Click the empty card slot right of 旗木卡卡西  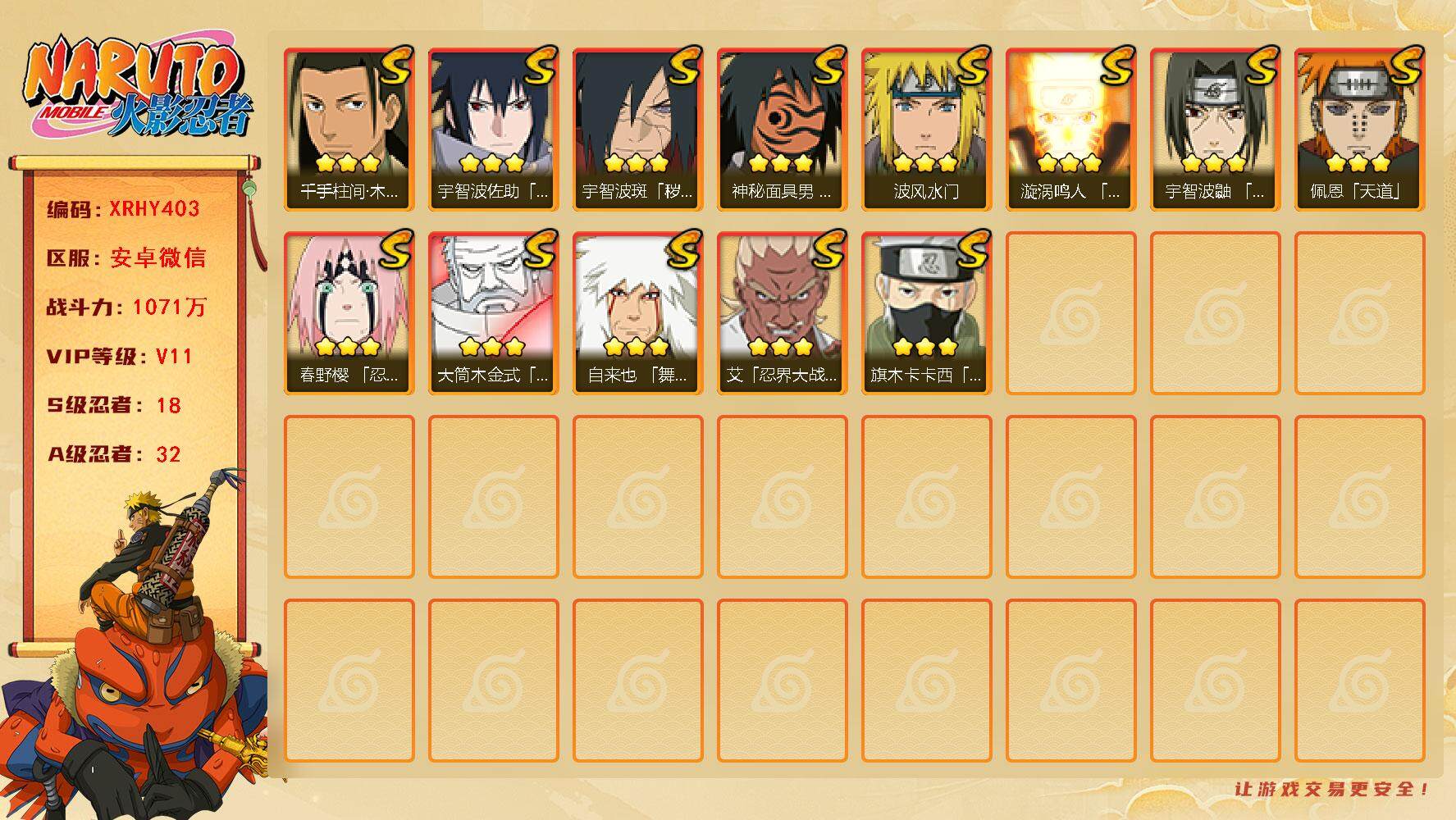[x=1070, y=313]
